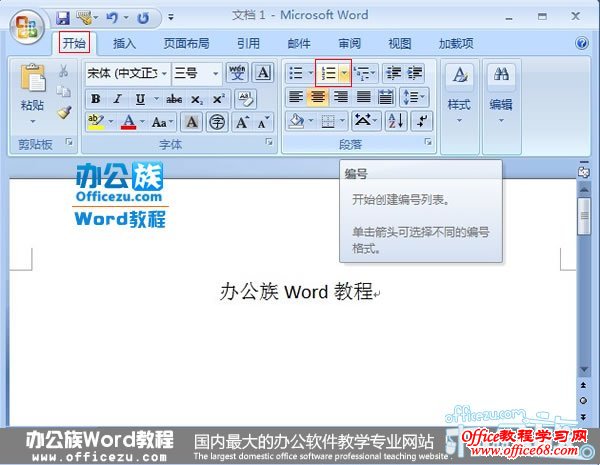Image resolution: width=600 pixels, height=465 pixels.
Task: Apply numbering list button
Action: coord(328,73)
